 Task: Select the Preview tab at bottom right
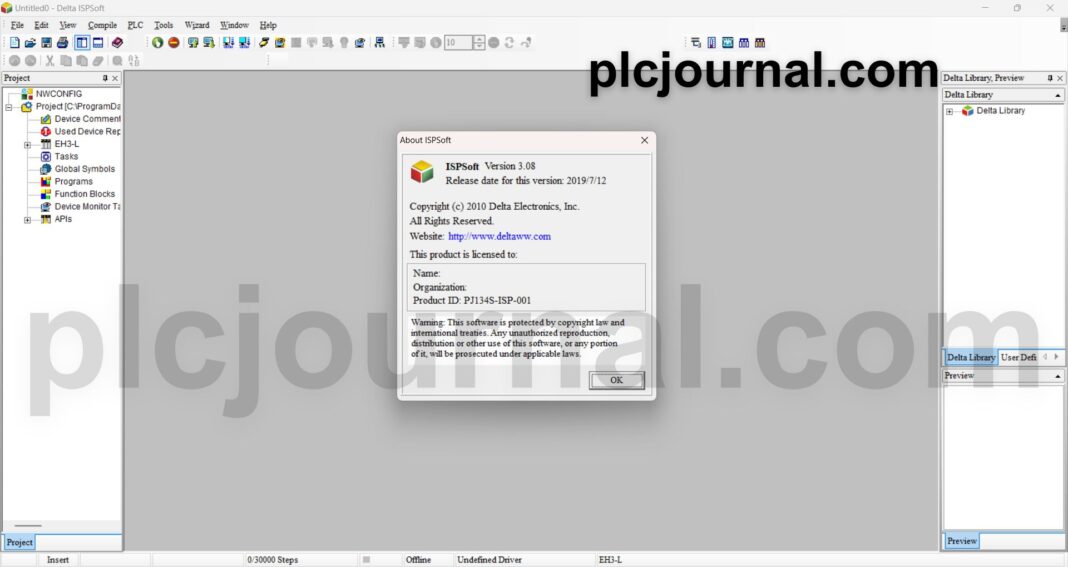click(962, 541)
